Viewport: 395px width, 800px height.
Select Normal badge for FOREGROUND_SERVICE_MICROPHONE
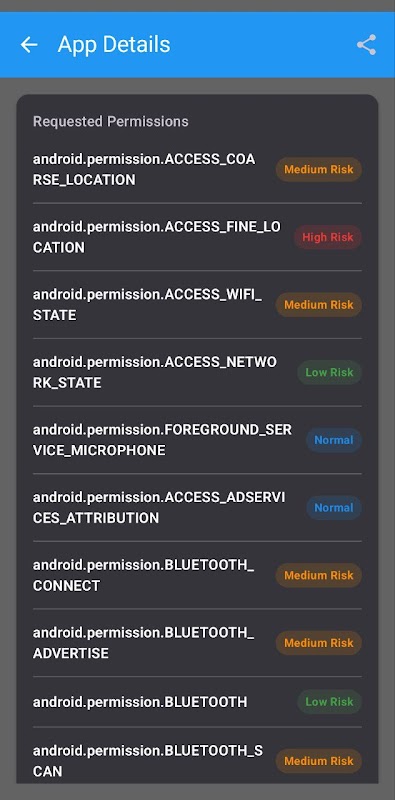[334, 440]
